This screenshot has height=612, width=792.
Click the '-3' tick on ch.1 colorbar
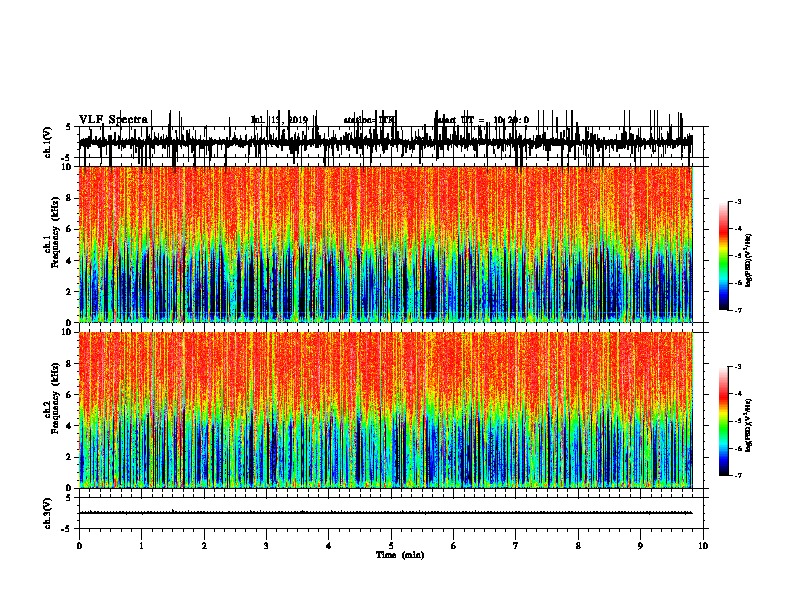[737, 201]
